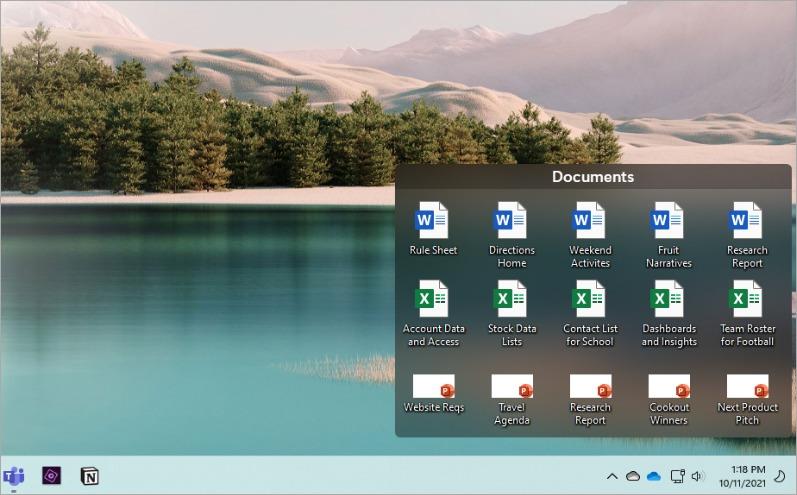Click the Documents fence title bar
This screenshot has width=797, height=495.
coord(593,176)
